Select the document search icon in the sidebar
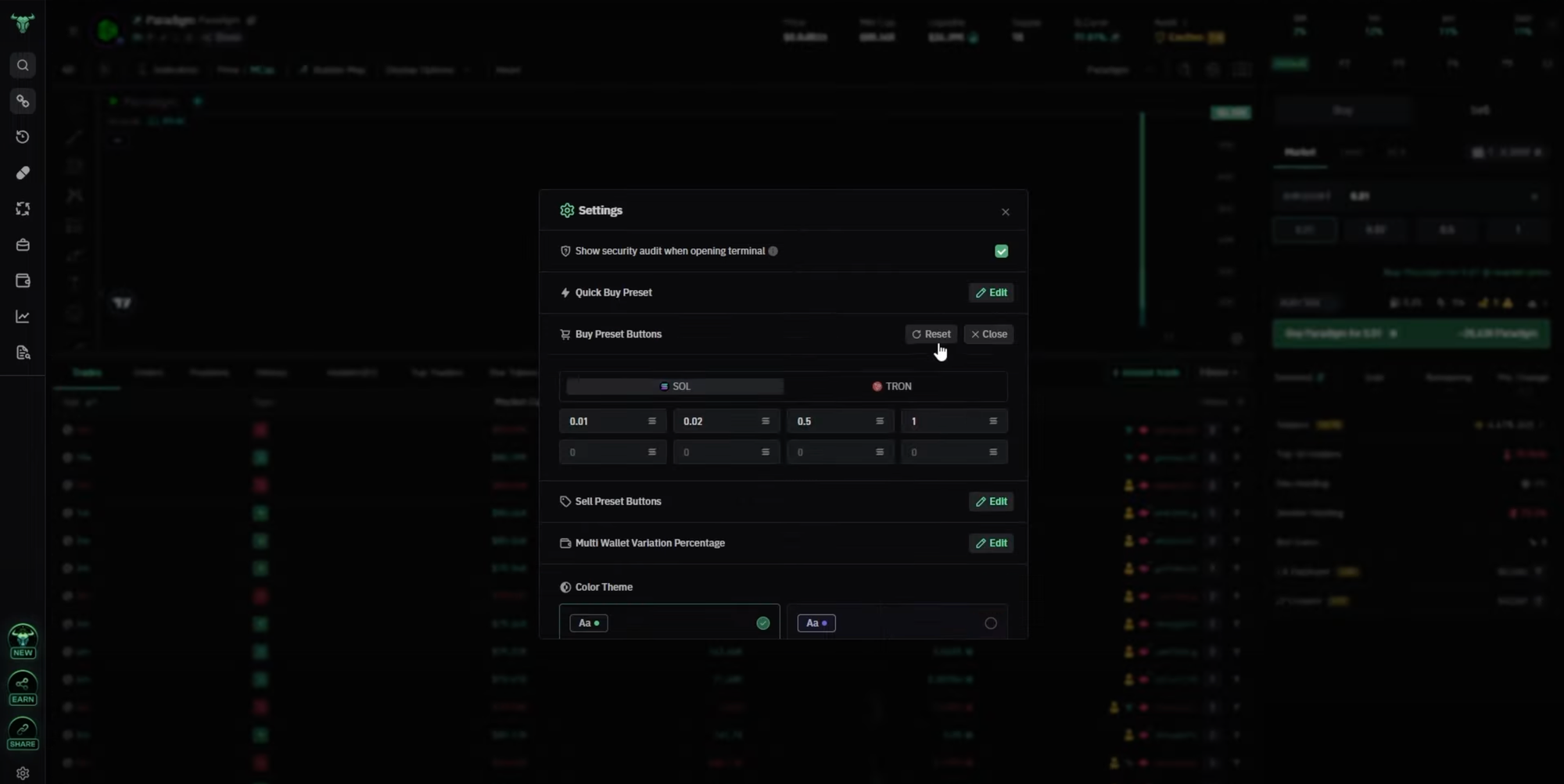 [23, 353]
